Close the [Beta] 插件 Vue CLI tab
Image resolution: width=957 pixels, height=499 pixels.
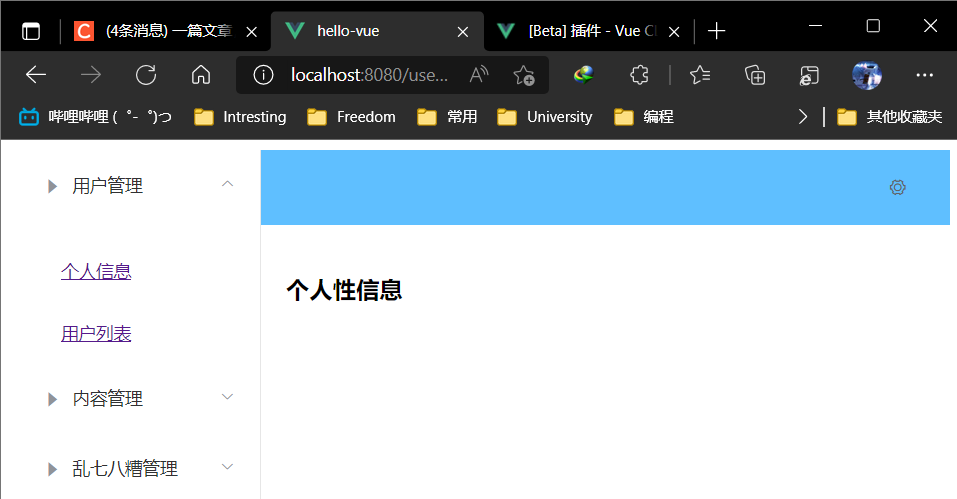[674, 32]
